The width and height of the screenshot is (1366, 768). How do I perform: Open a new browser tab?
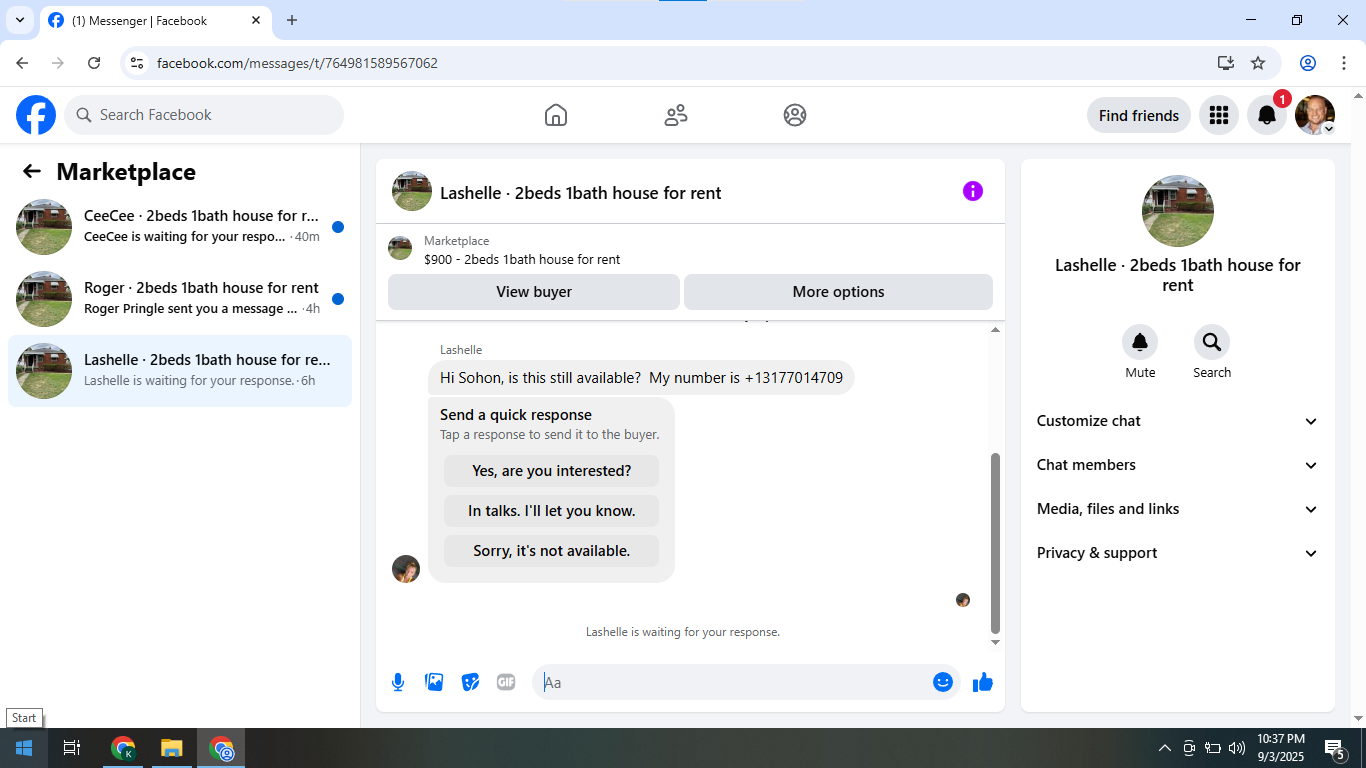[x=292, y=20]
